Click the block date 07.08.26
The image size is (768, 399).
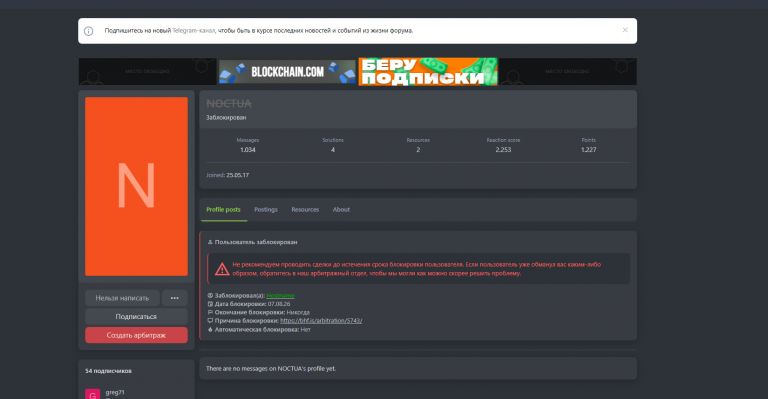tap(279, 304)
